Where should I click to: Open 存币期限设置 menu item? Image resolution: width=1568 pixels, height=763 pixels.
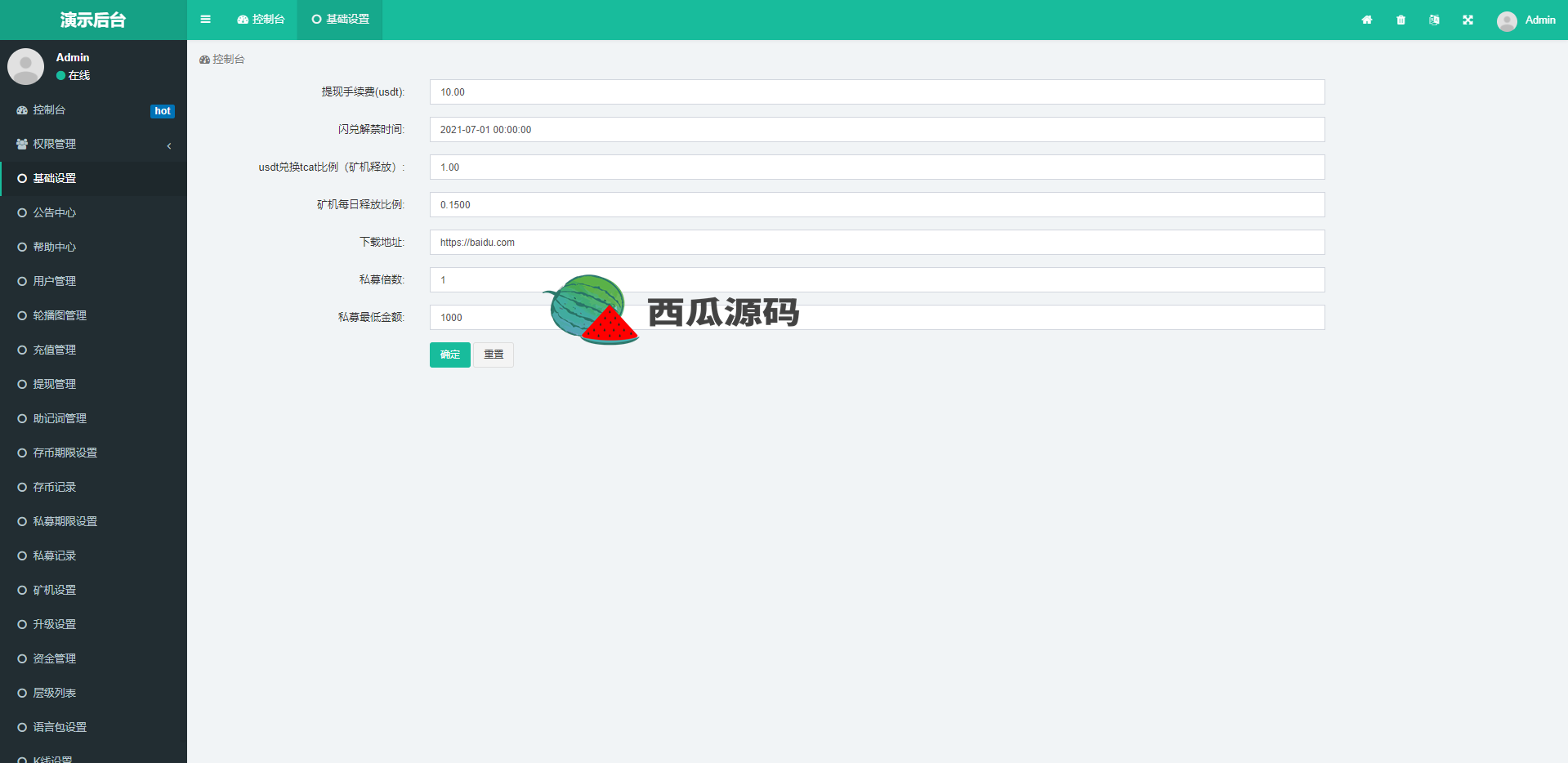click(x=93, y=453)
